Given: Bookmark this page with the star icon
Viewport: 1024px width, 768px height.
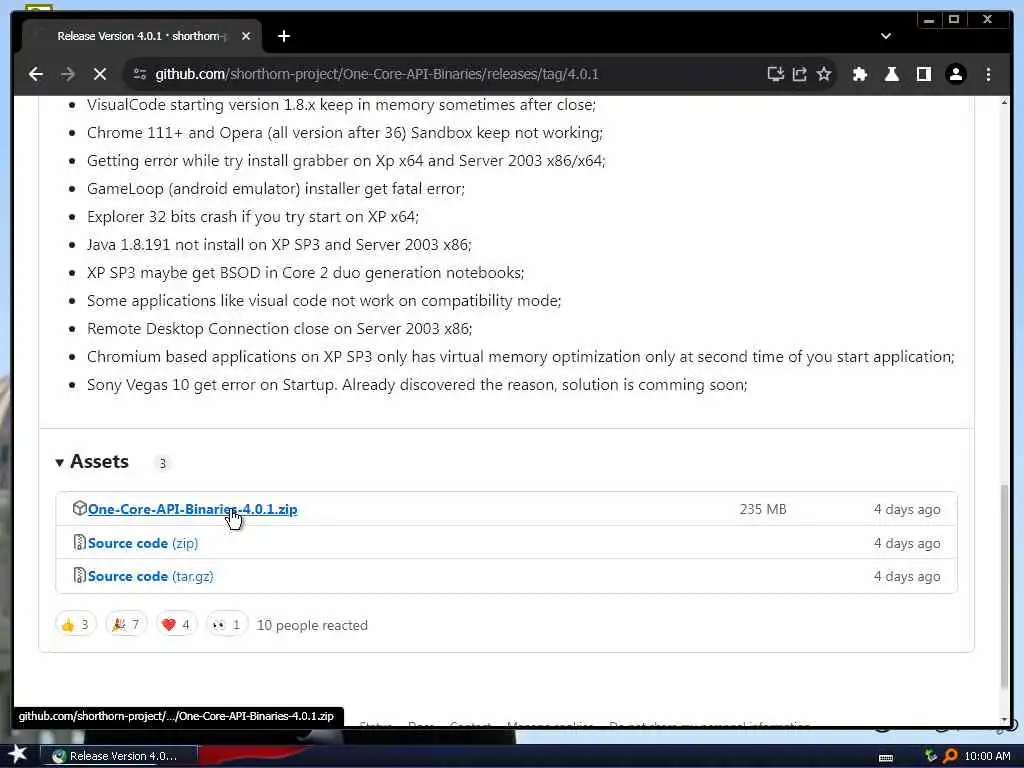Looking at the screenshot, I should click(x=824, y=74).
